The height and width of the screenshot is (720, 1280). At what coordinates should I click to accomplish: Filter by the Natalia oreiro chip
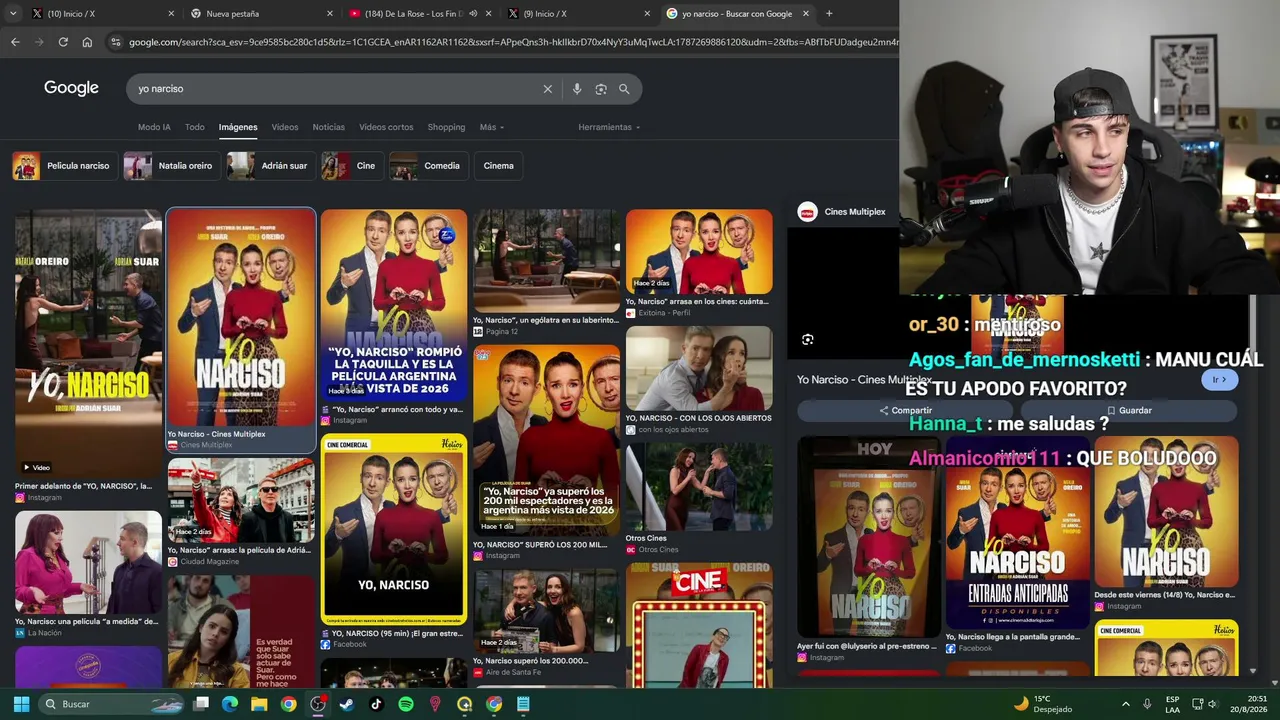point(171,166)
